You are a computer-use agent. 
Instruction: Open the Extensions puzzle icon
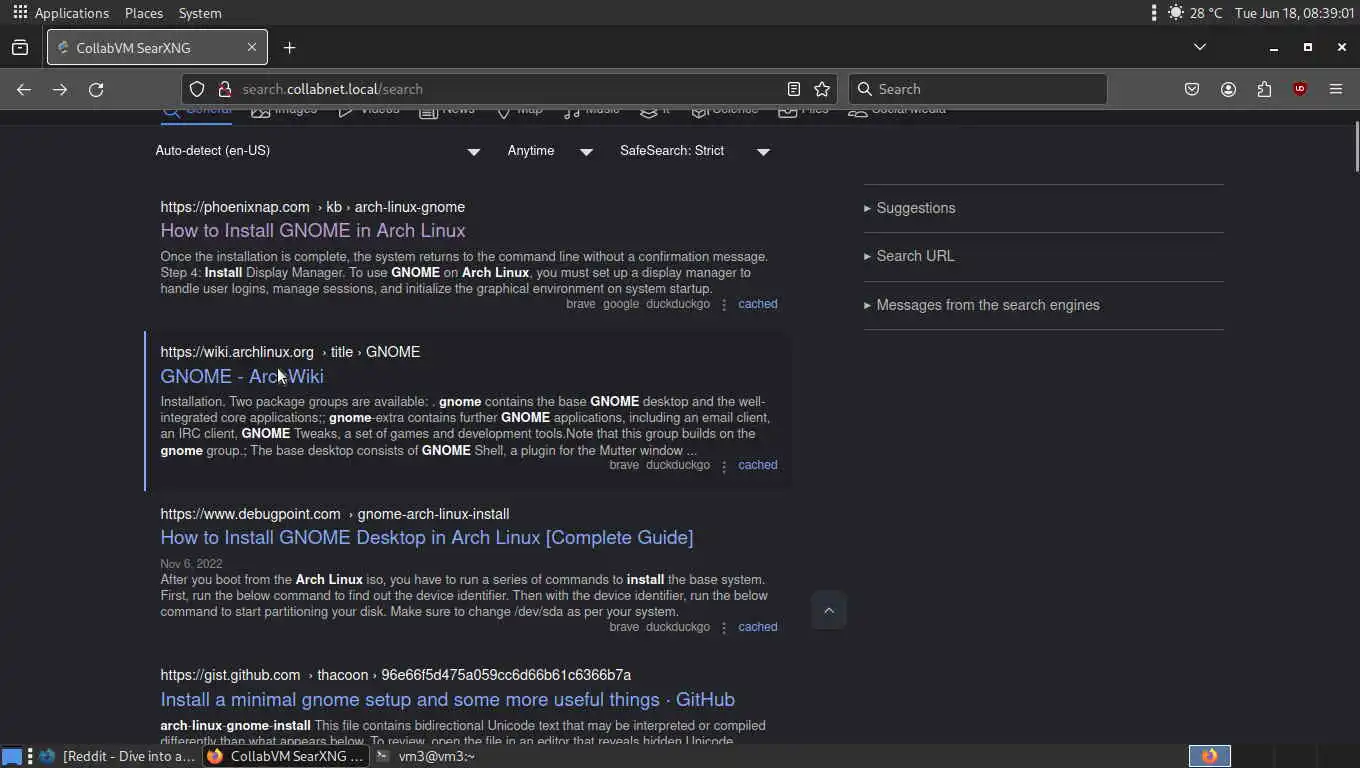pos(1264,89)
